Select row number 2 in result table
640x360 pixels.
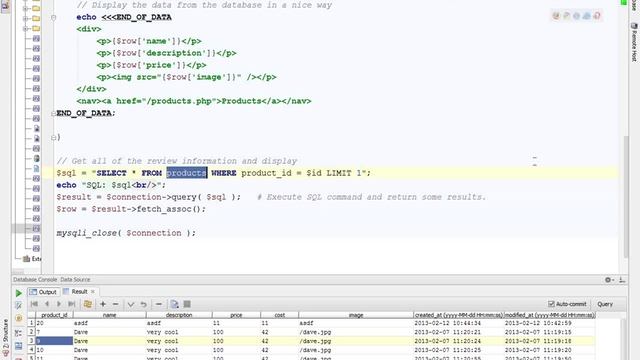point(31,332)
